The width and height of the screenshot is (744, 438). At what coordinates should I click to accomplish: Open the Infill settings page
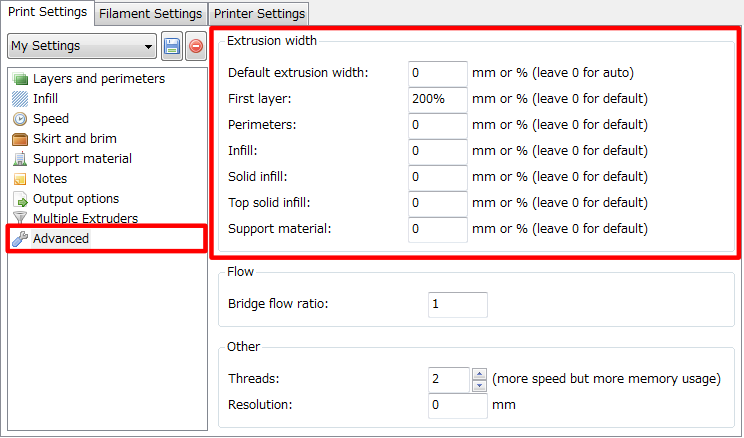[45, 99]
